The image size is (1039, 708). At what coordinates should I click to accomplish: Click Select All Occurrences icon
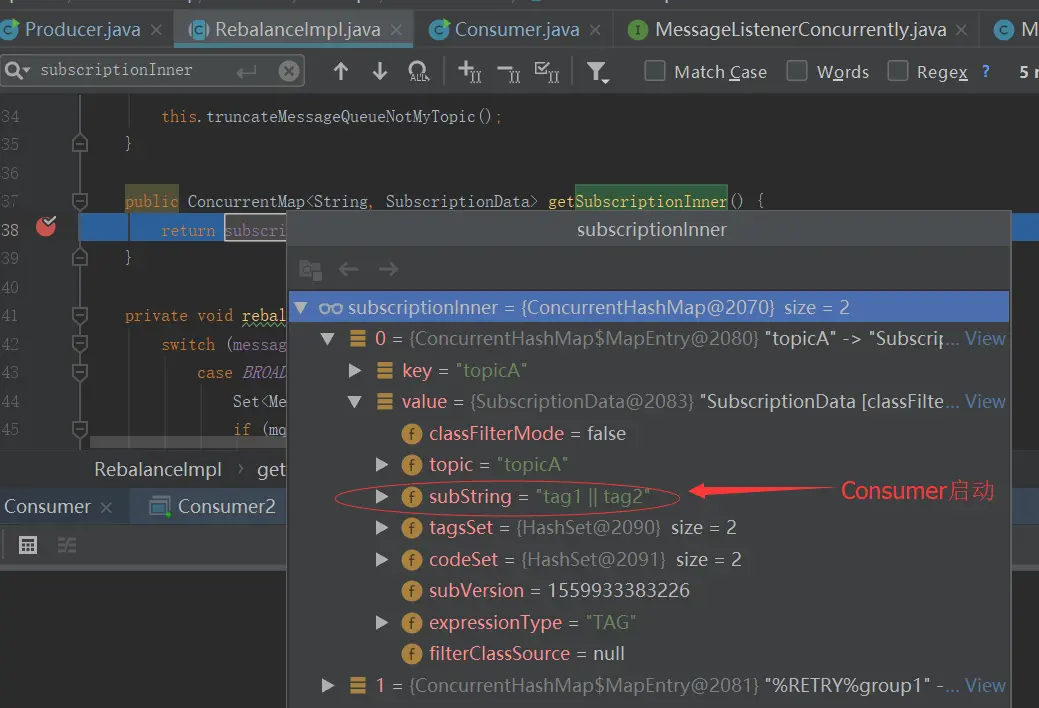tap(547, 71)
